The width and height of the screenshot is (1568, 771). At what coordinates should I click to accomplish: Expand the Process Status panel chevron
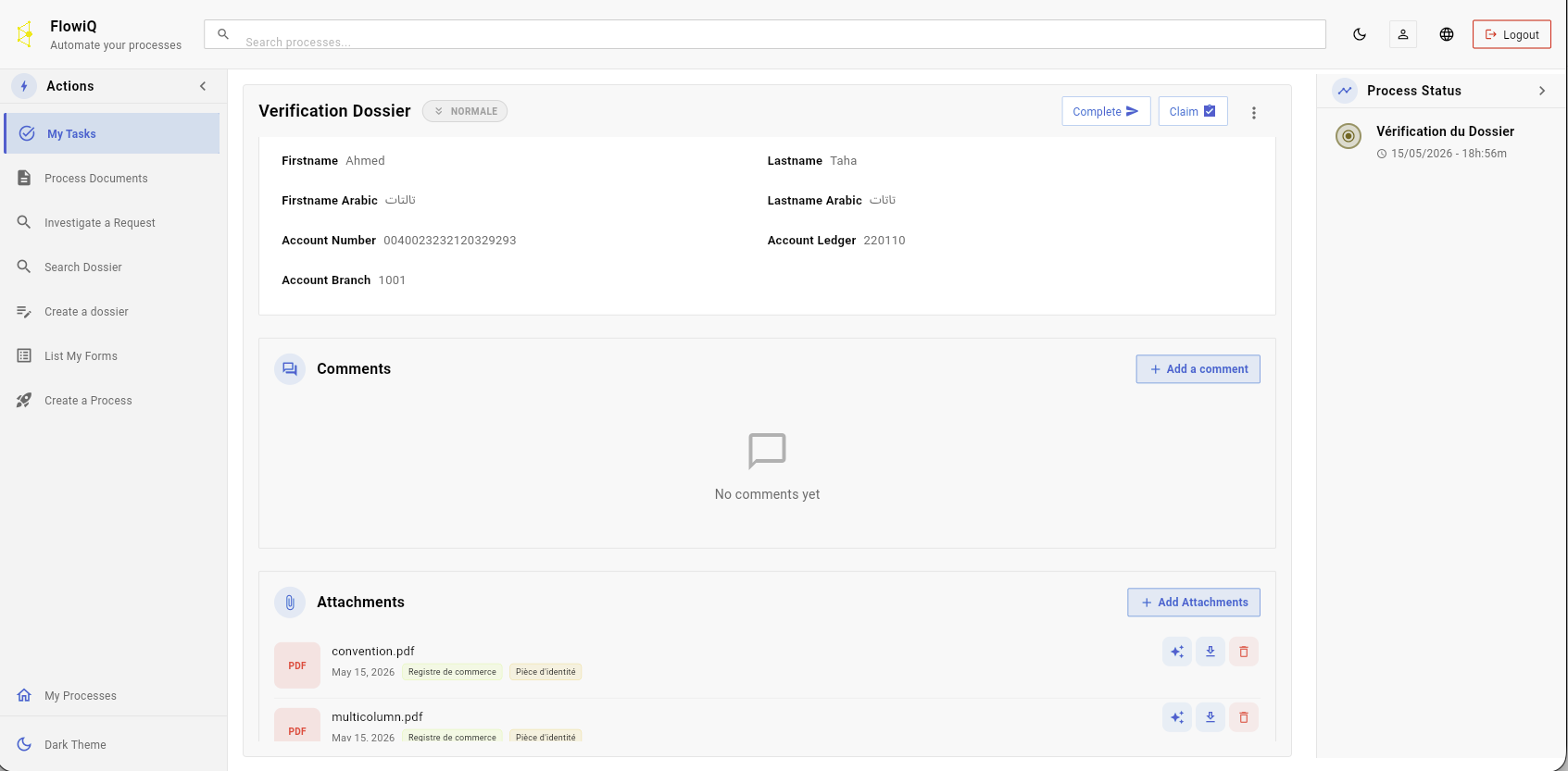point(1542,91)
